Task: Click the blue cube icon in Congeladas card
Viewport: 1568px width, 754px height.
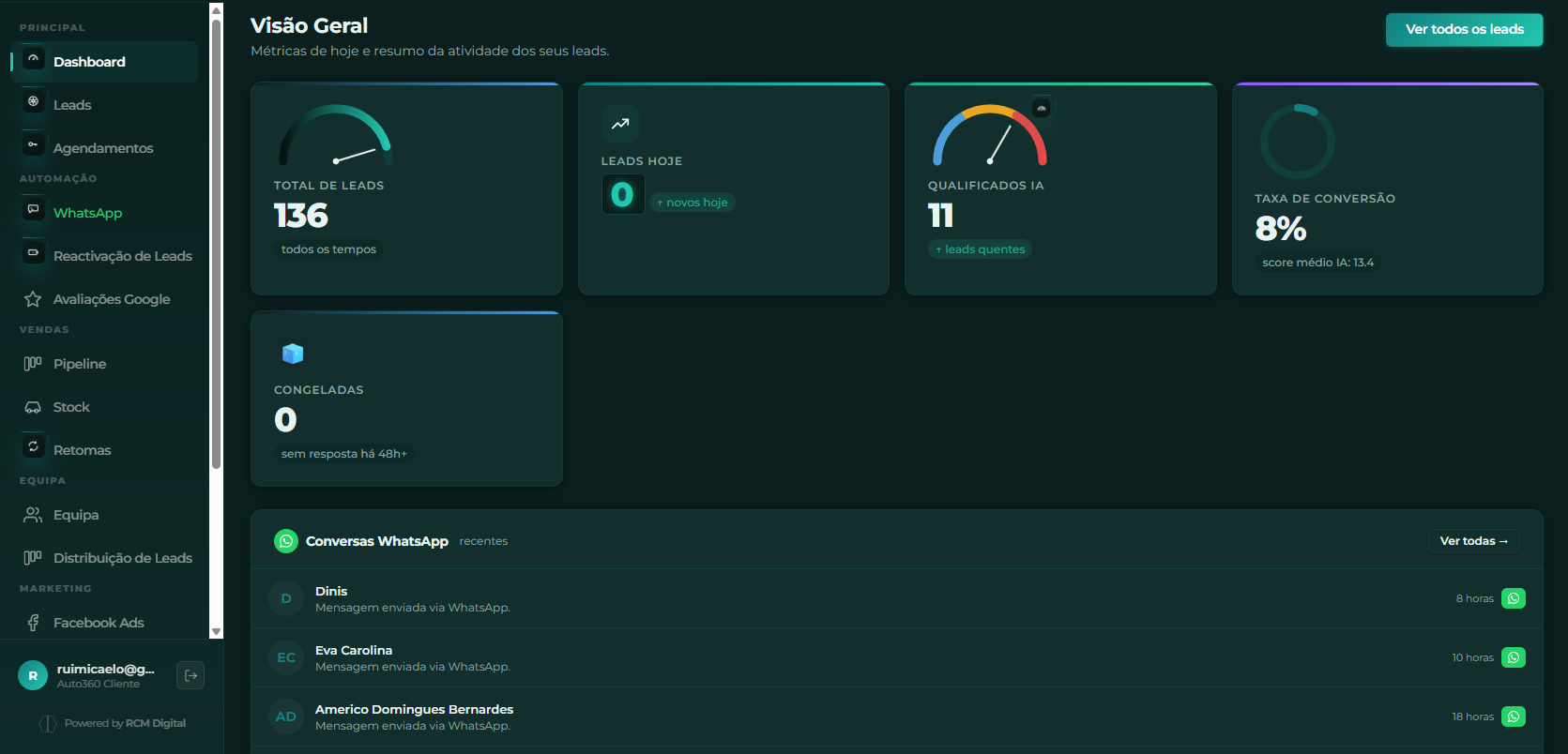Action: (293, 354)
